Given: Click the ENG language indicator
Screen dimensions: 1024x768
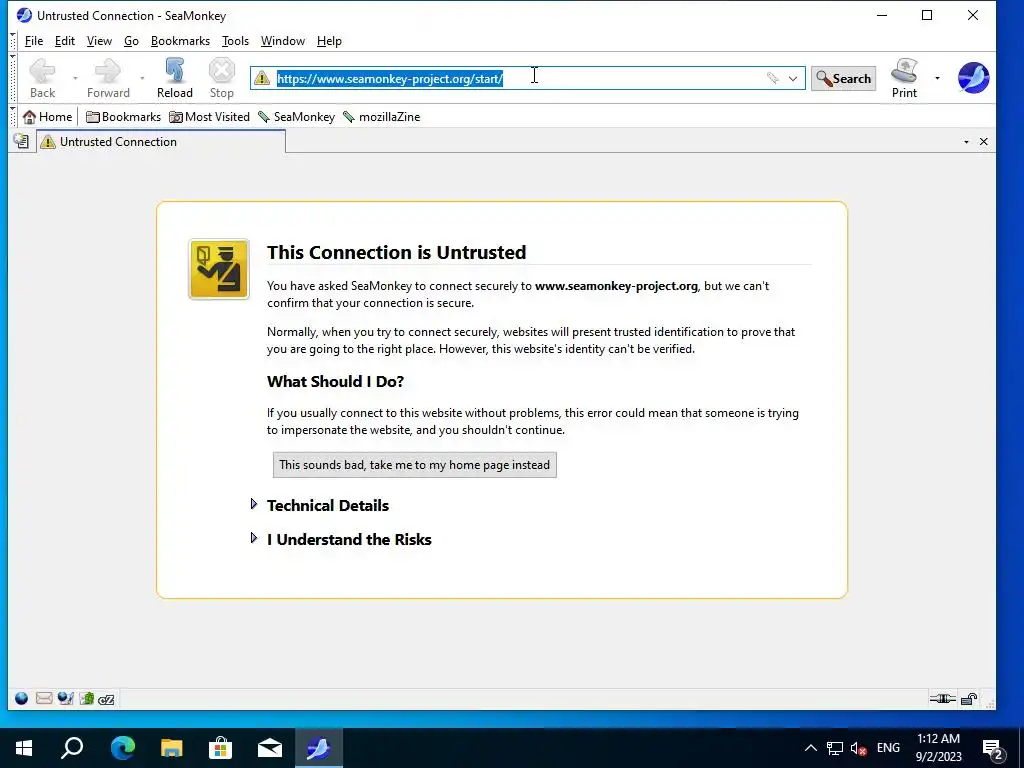Looking at the screenshot, I should click(x=888, y=748).
